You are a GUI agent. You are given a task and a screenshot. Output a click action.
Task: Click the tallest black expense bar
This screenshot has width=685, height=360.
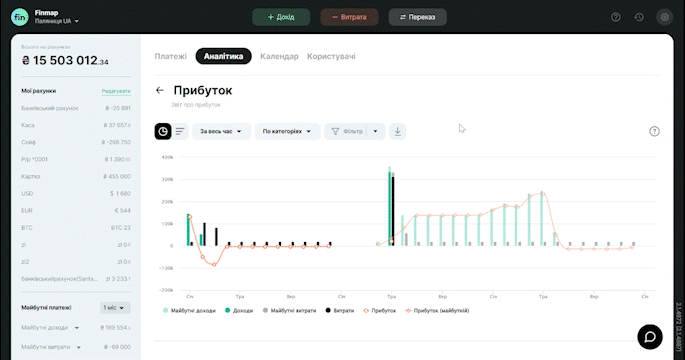point(393,211)
